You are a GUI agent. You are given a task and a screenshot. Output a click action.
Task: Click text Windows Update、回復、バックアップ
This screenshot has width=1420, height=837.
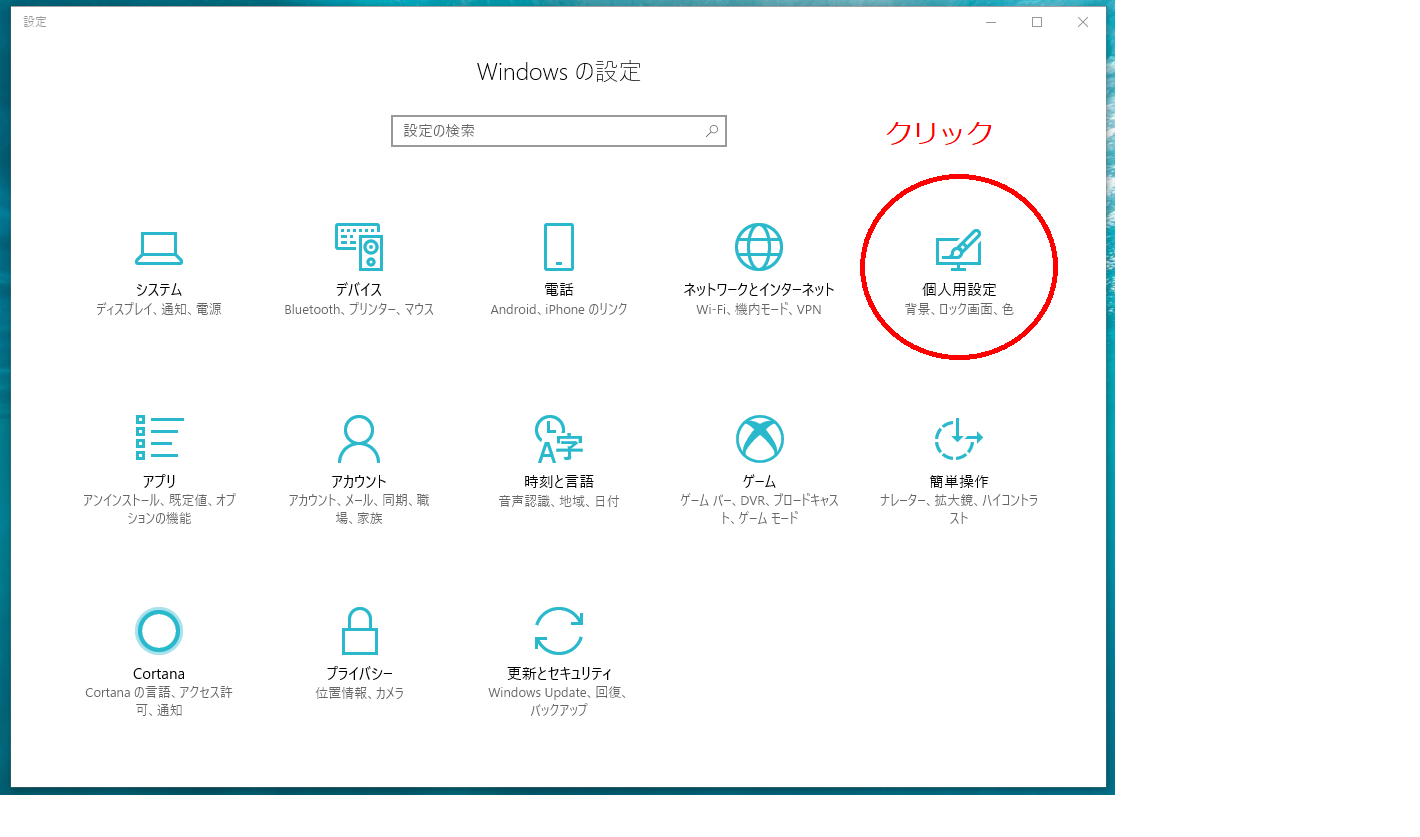pos(559,702)
